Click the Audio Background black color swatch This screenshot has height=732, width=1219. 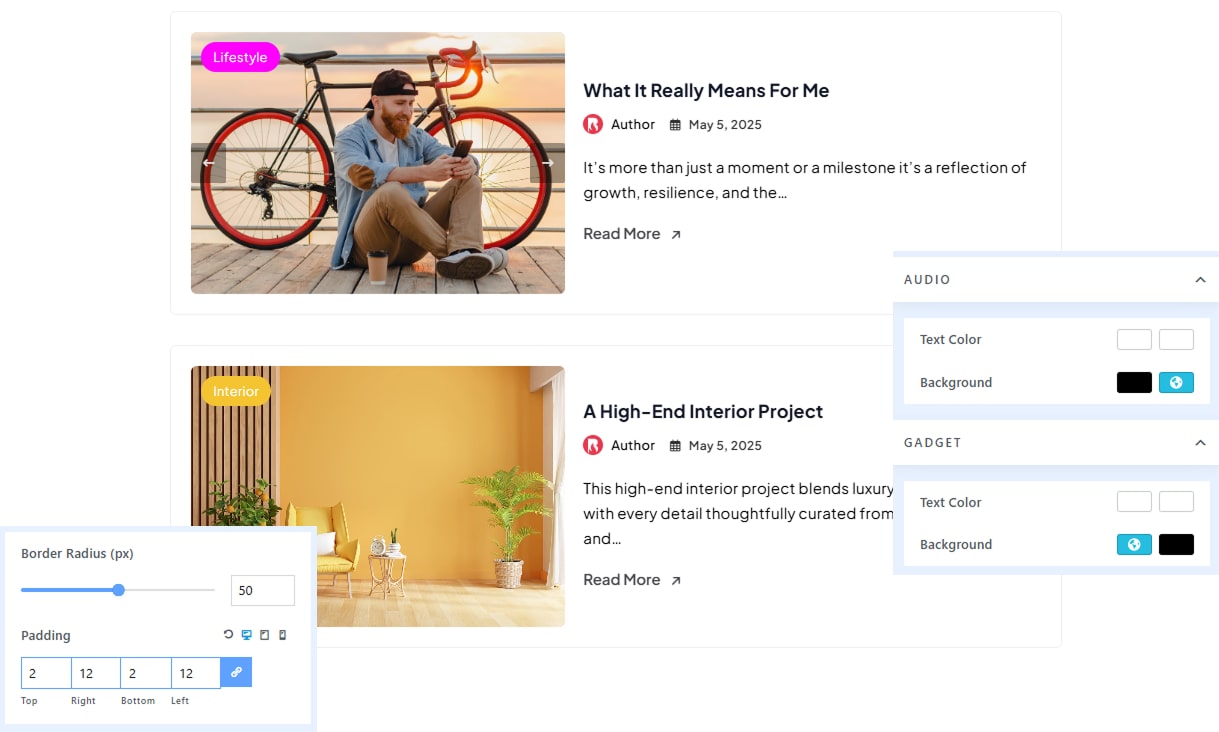click(1134, 382)
